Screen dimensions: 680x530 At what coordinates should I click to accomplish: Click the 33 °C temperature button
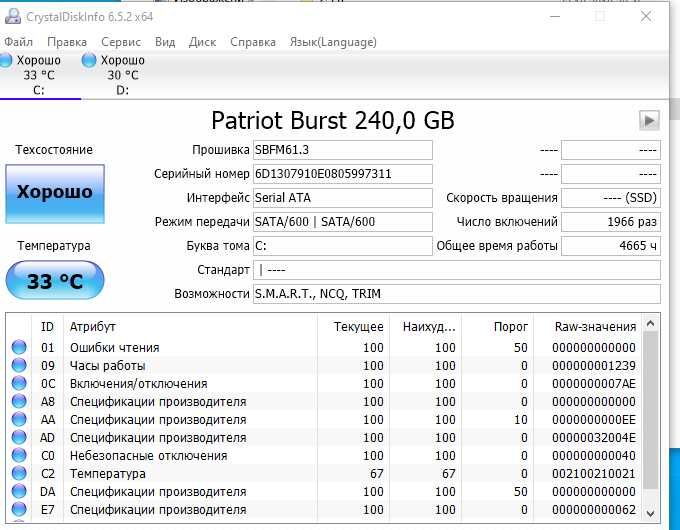[55, 281]
